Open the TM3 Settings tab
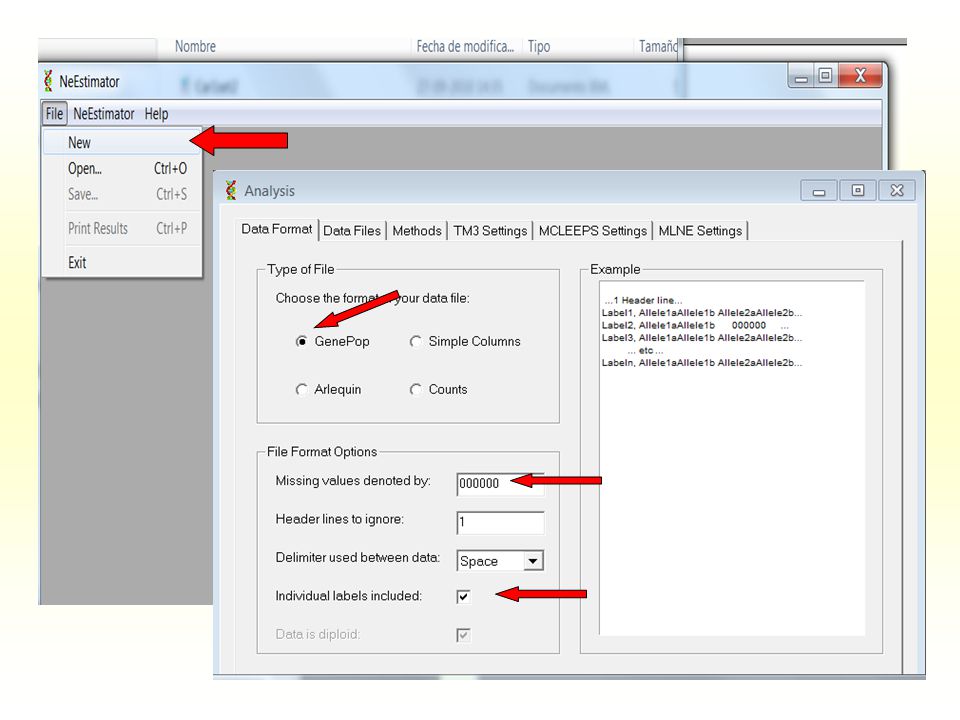The image size is (960, 720). 490,231
